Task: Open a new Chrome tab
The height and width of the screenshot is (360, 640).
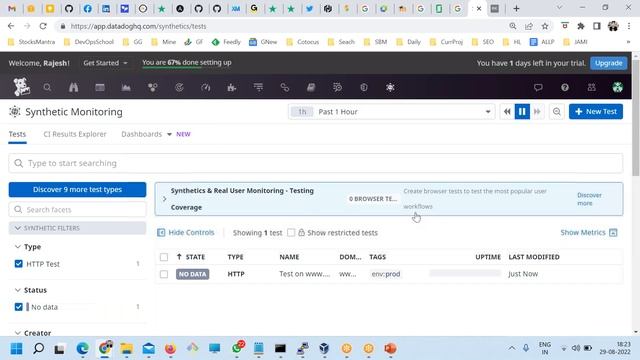Action: coord(516,9)
